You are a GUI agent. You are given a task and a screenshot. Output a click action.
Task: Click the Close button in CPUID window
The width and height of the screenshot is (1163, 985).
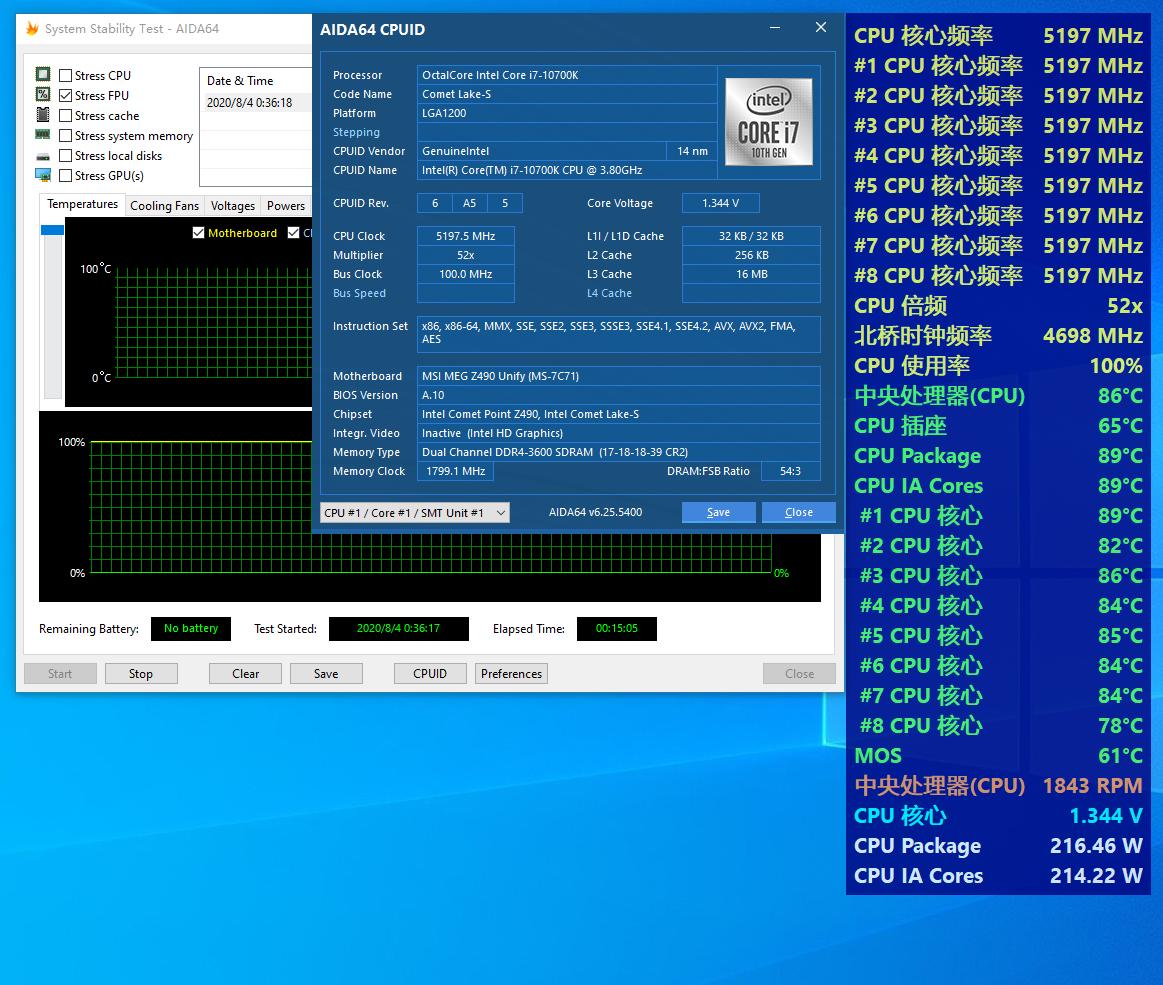pyautogui.click(x=799, y=512)
